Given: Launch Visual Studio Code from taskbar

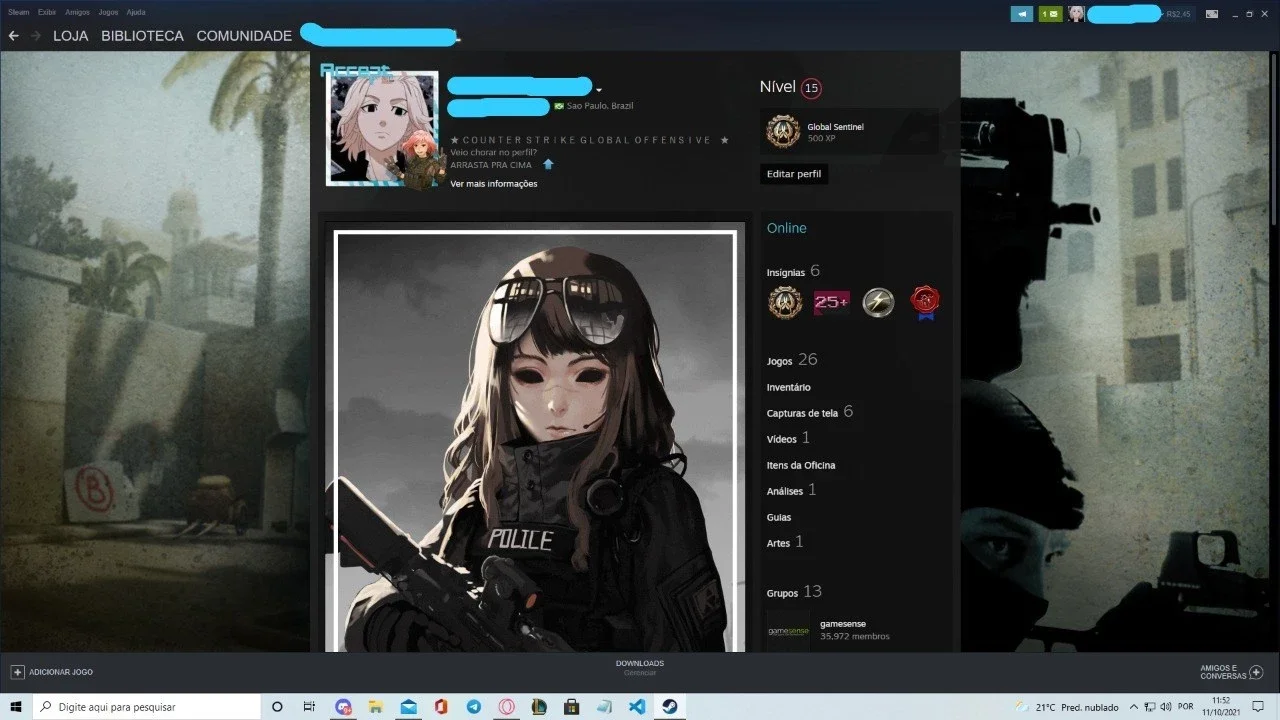Looking at the screenshot, I should coord(637,706).
